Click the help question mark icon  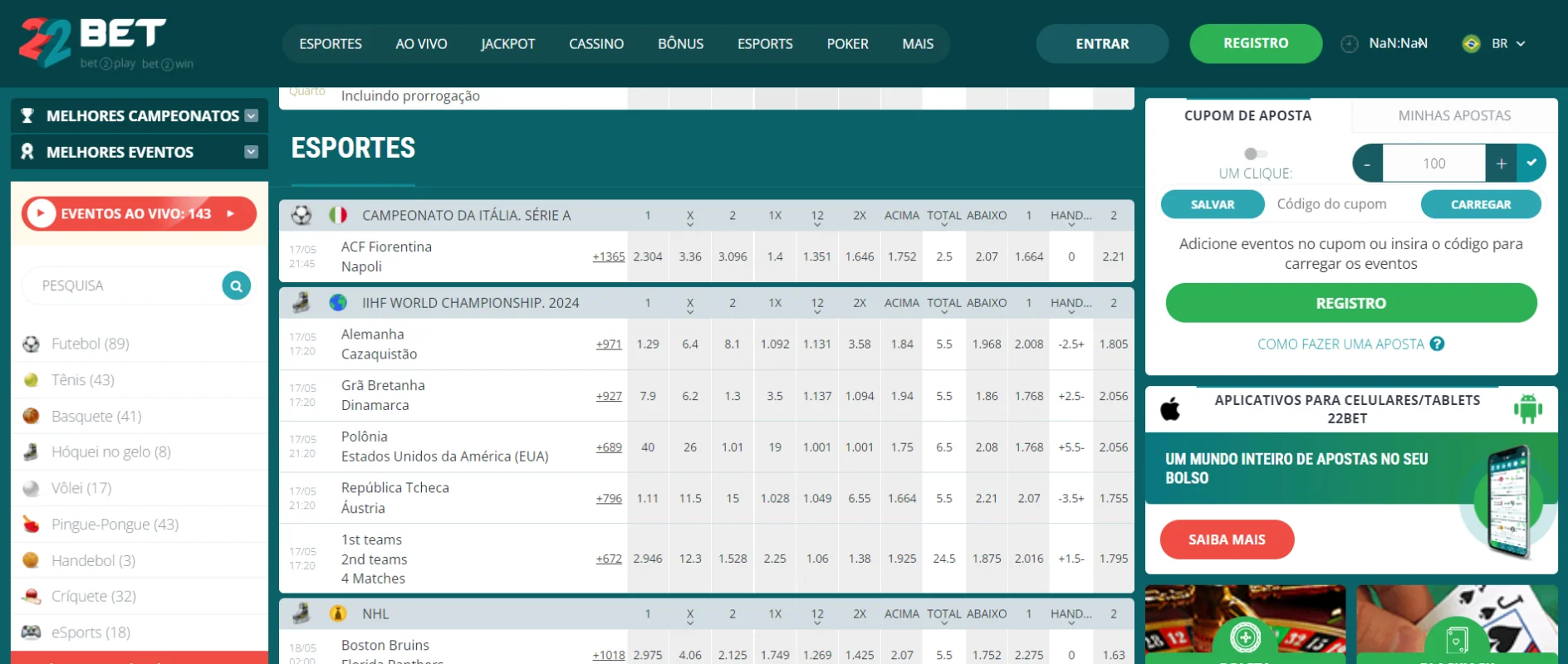click(x=1437, y=344)
